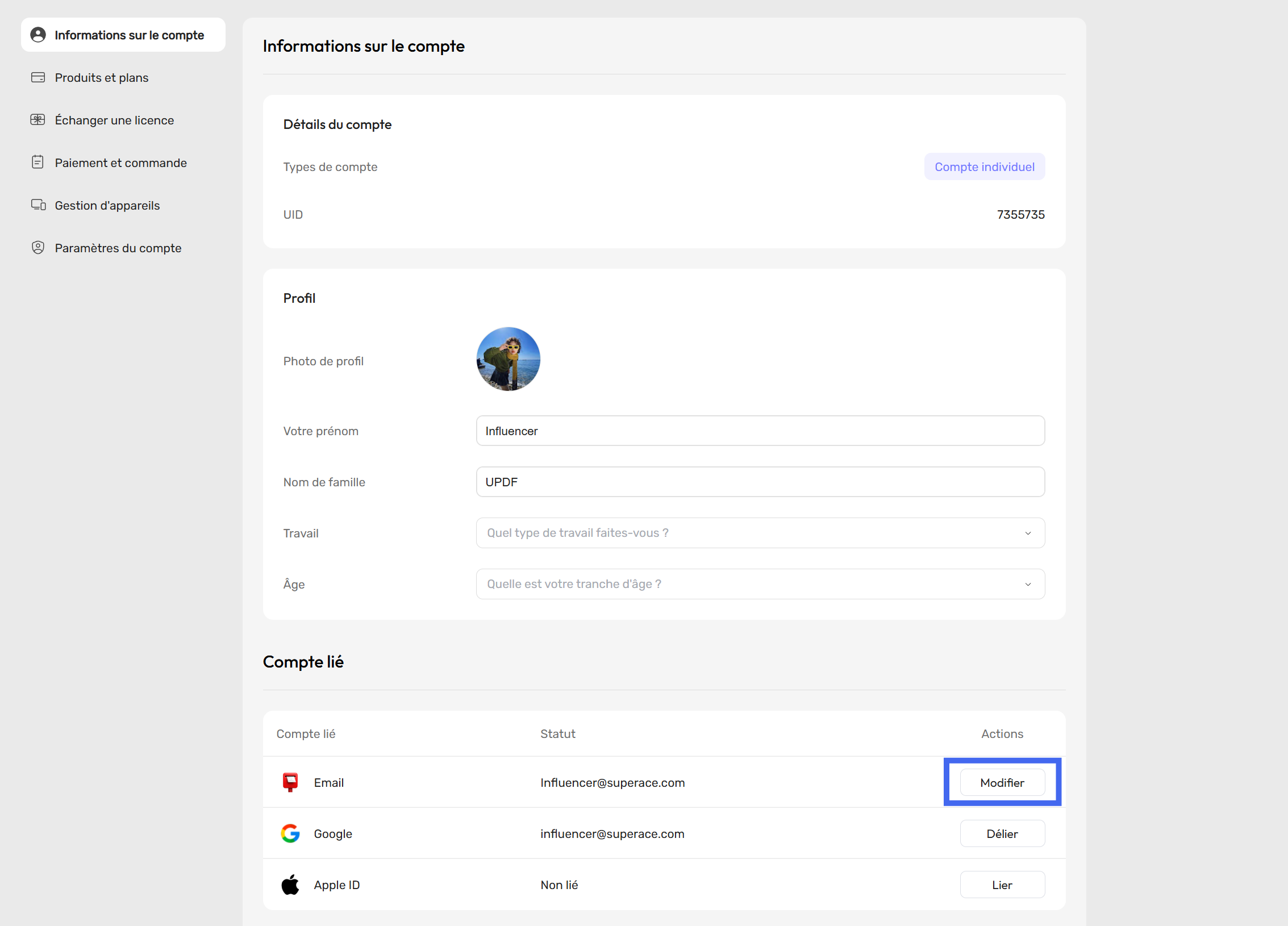1288x926 pixels.
Task: Click the Non lié status text
Action: click(x=559, y=885)
